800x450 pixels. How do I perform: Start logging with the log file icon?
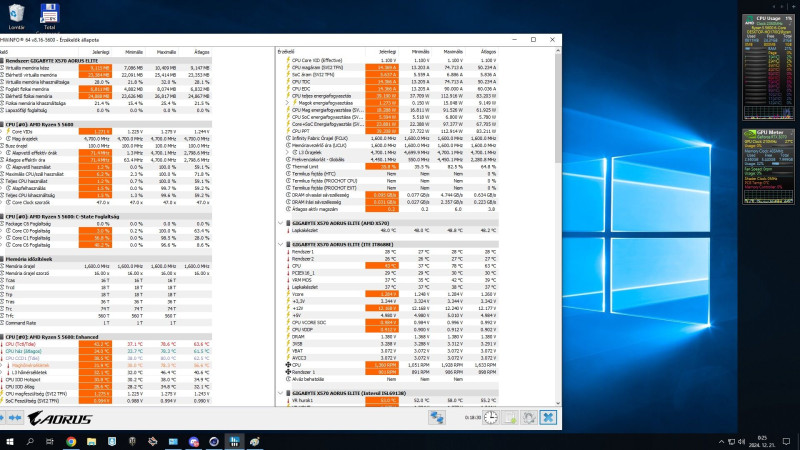pos(510,417)
